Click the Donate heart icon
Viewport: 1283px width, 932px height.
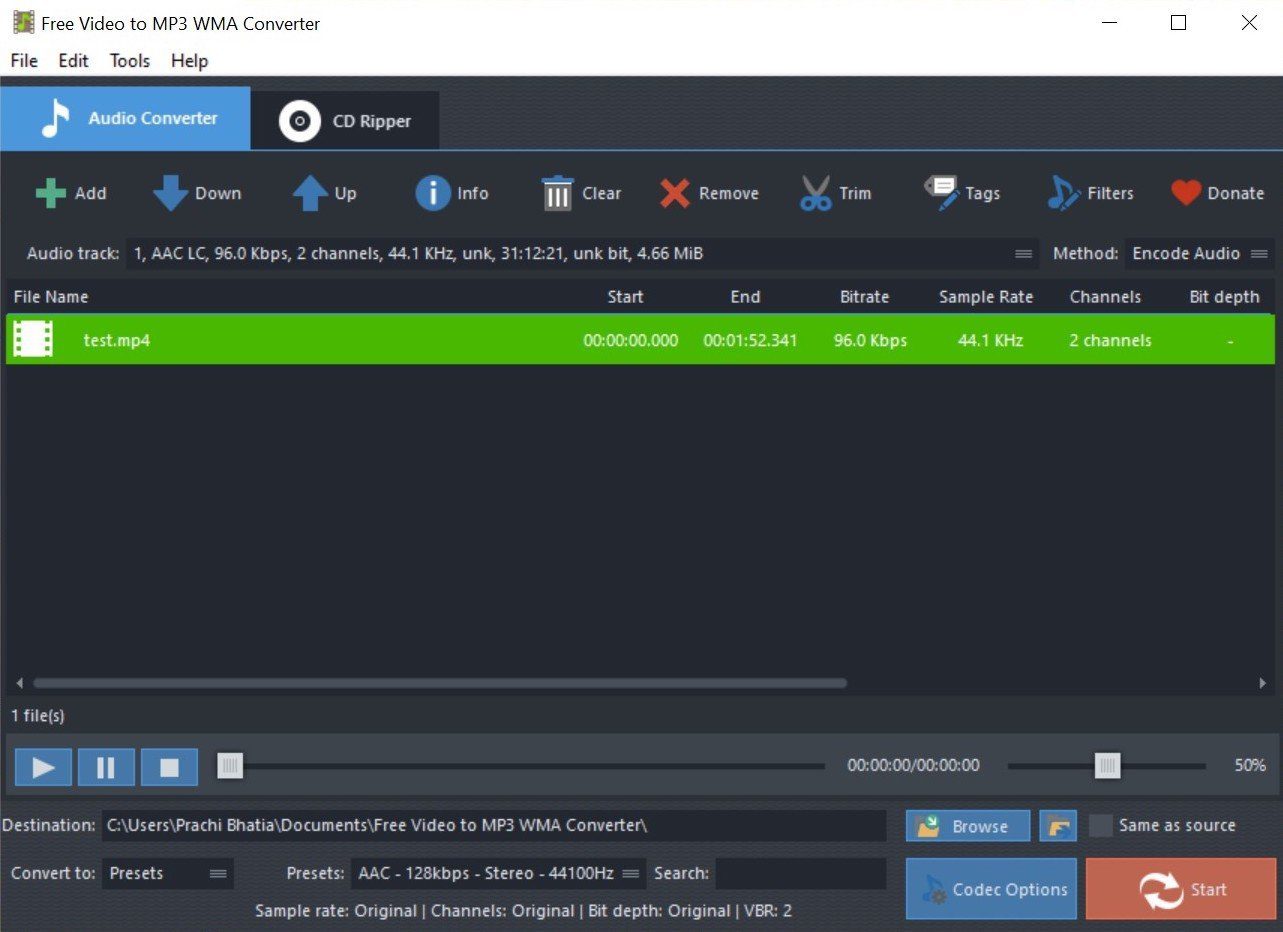1186,193
